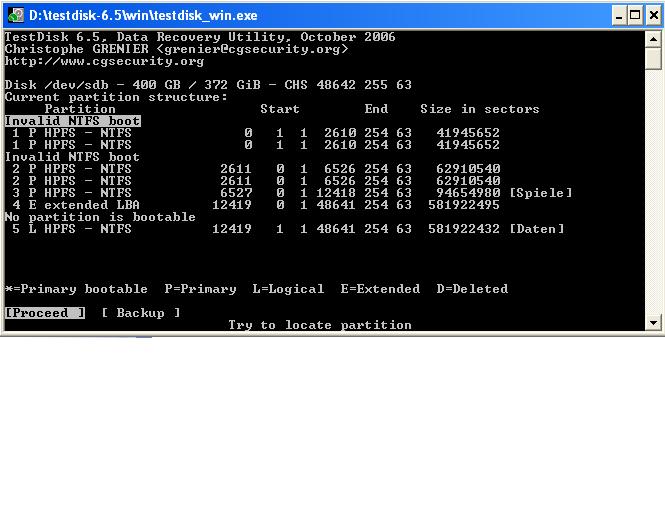
Task: Click the 'Disk /dev/sdb - 400 GB' line
Action: pyautogui.click(x=208, y=85)
